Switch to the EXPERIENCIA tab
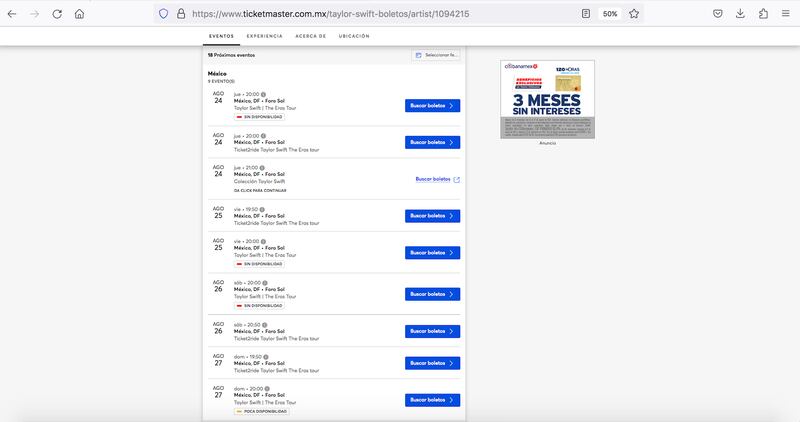 pyautogui.click(x=264, y=36)
